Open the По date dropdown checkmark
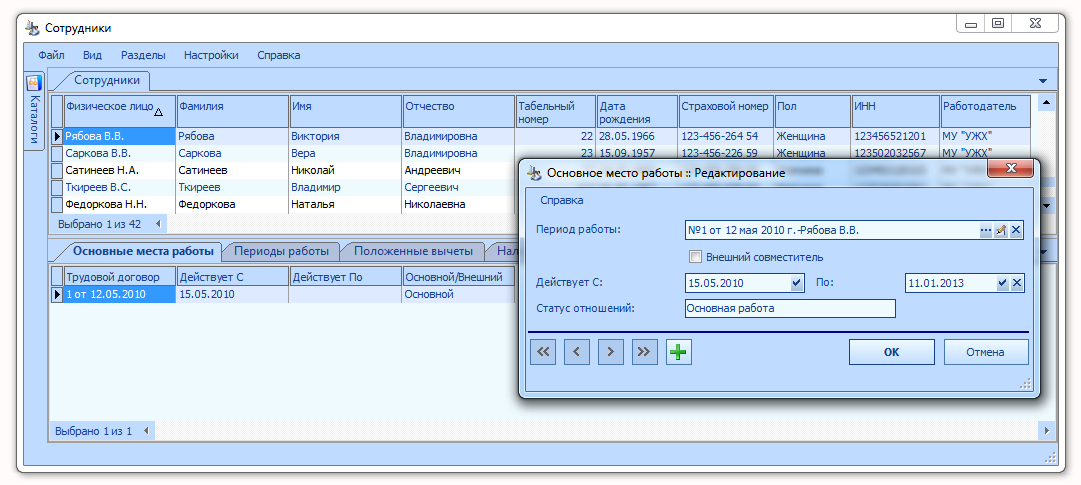The height and width of the screenshot is (485, 1081). [1003, 283]
